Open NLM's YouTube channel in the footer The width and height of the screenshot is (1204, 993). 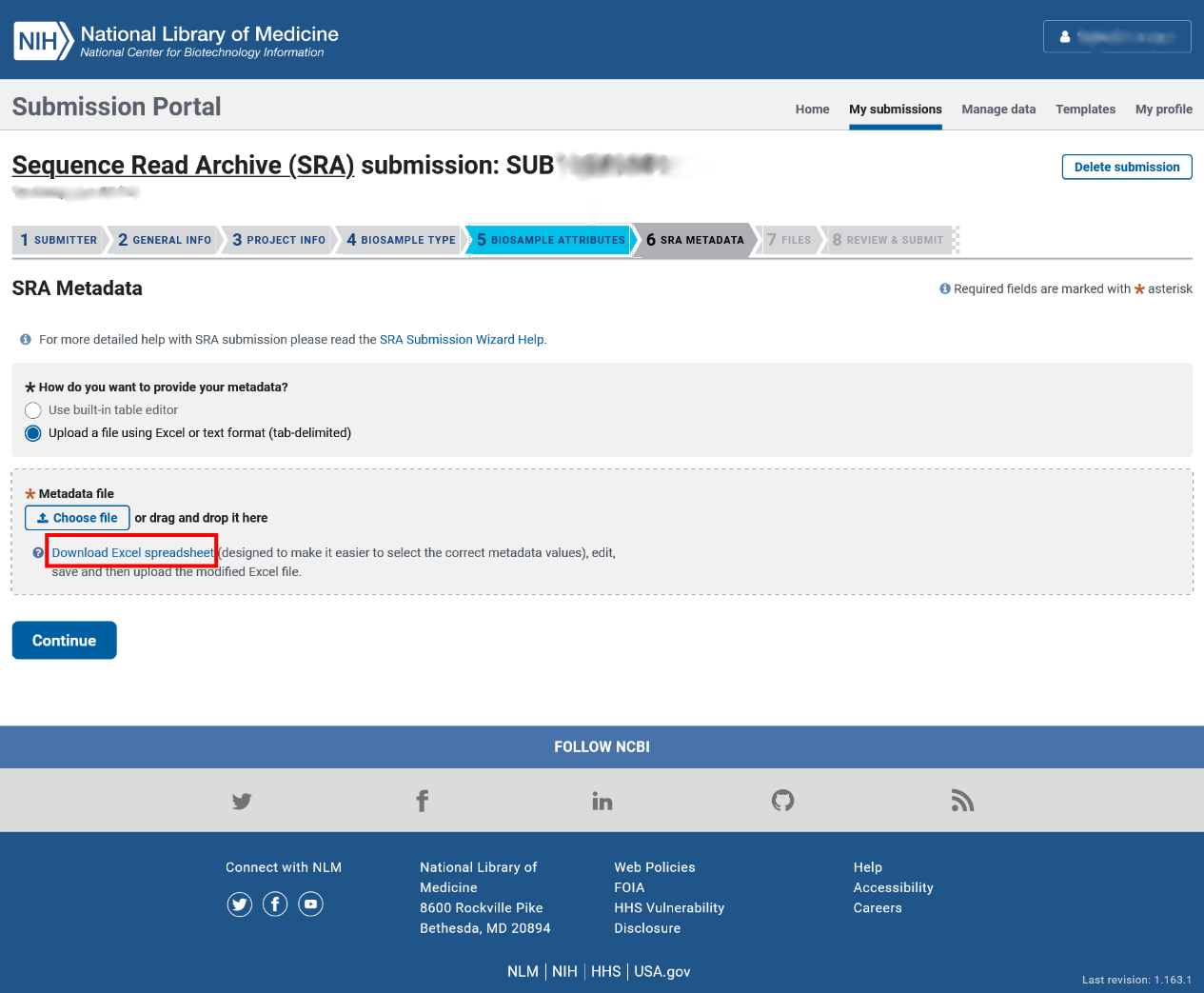[x=310, y=904]
